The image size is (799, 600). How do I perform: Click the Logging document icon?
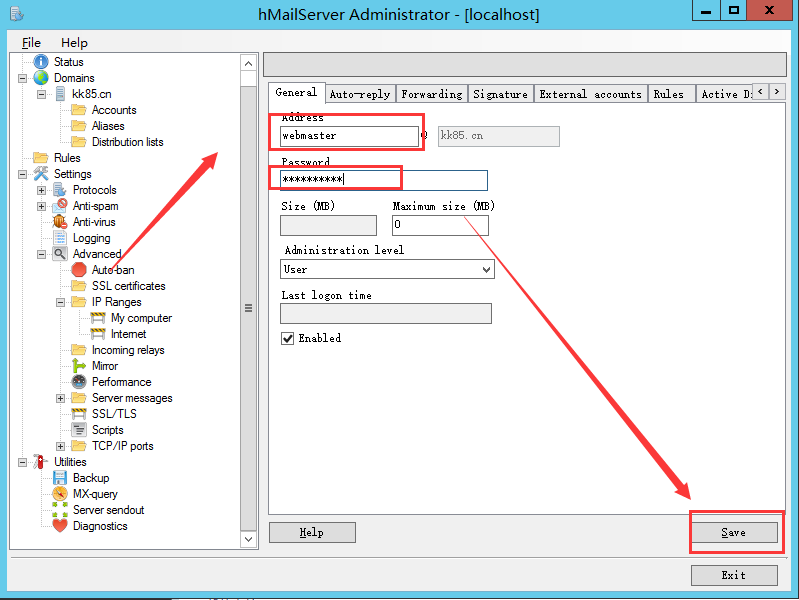[60, 238]
